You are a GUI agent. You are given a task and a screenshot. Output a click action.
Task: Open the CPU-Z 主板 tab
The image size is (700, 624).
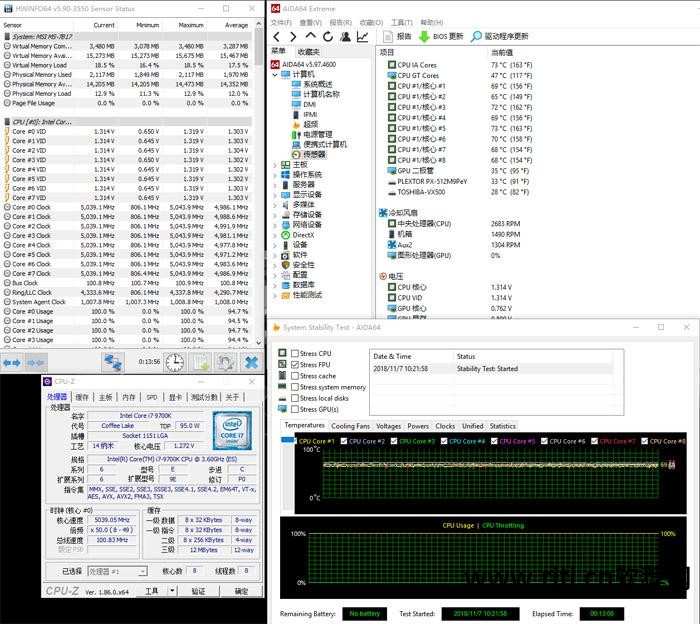[105, 397]
